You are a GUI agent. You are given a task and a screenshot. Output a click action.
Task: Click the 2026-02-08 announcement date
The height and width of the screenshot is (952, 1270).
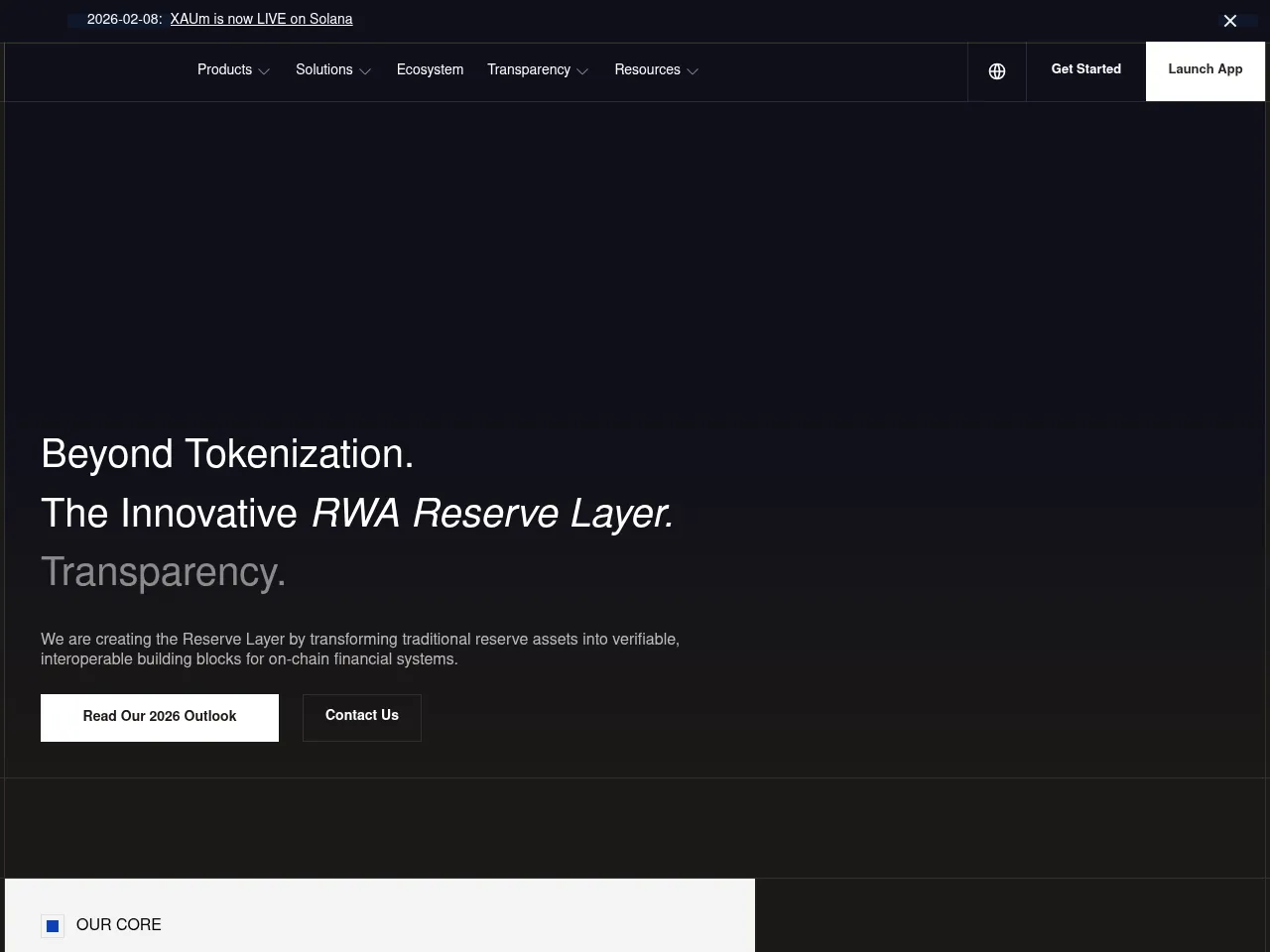123,20
